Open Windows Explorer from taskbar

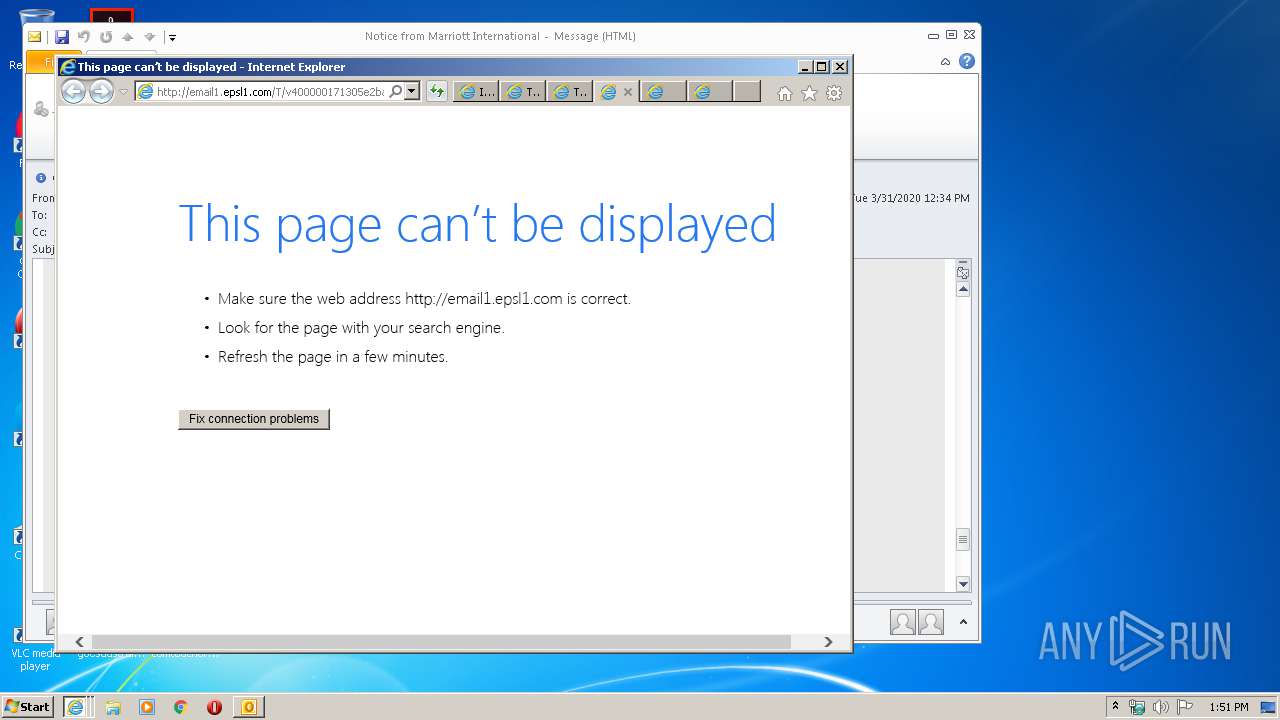113,707
